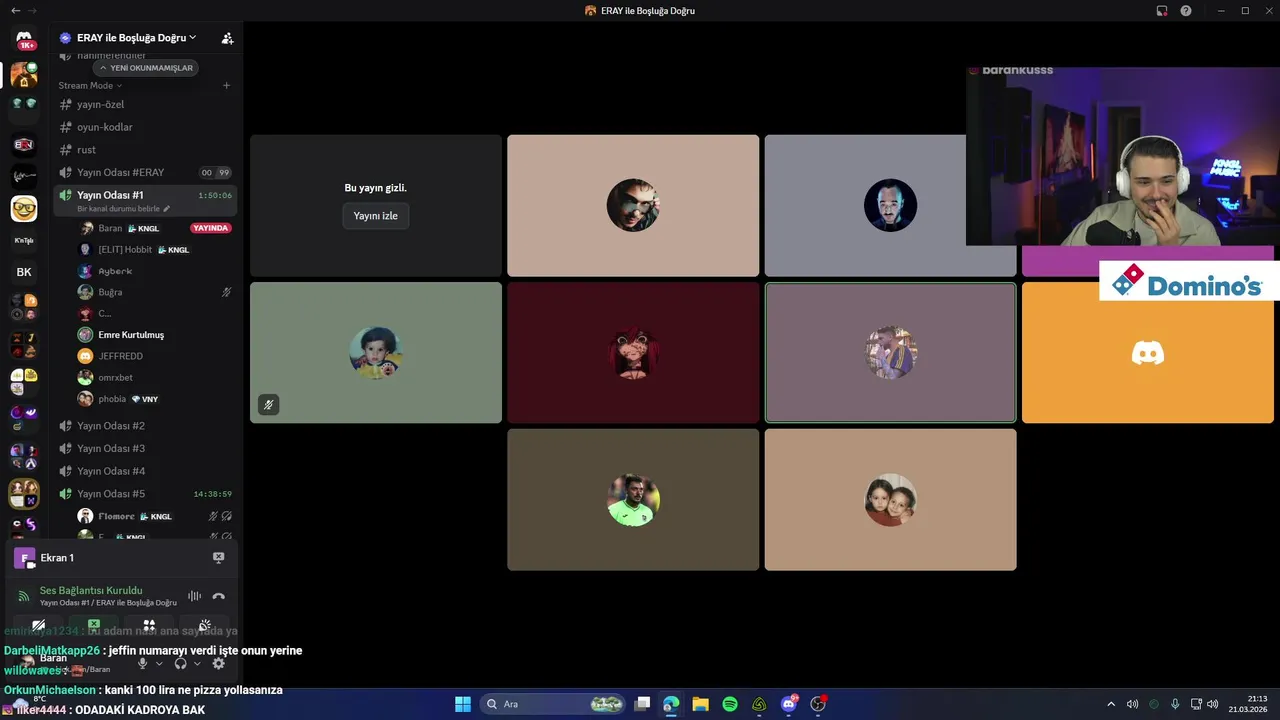Toggle camera in voice panel
The width and height of the screenshot is (1280, 720).
tap(38, 625)
